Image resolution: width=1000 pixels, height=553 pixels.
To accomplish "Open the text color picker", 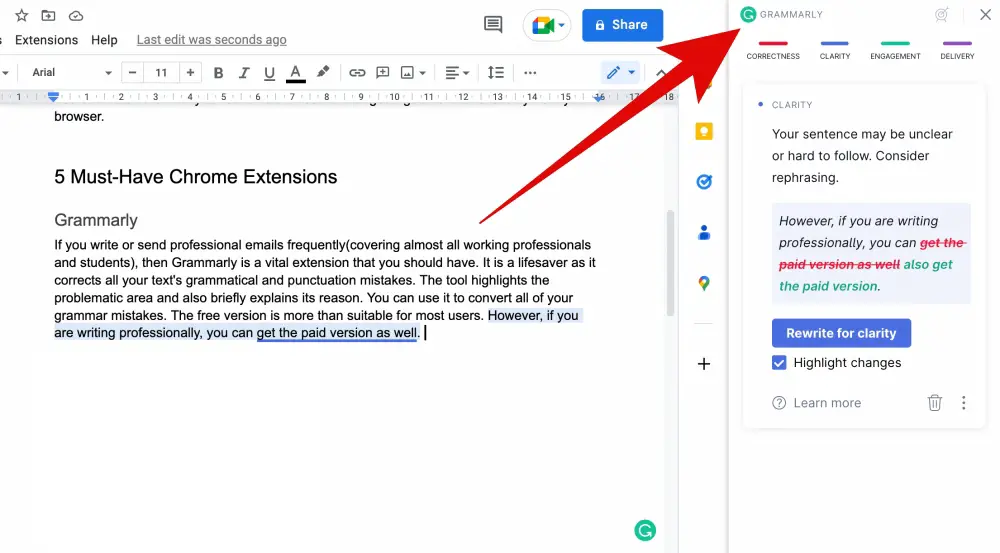I will pos(295,73).
